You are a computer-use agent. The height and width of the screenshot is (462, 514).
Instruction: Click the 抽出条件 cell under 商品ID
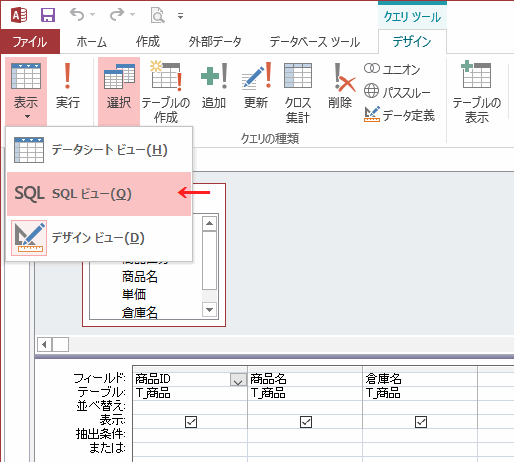pos(190,435)
